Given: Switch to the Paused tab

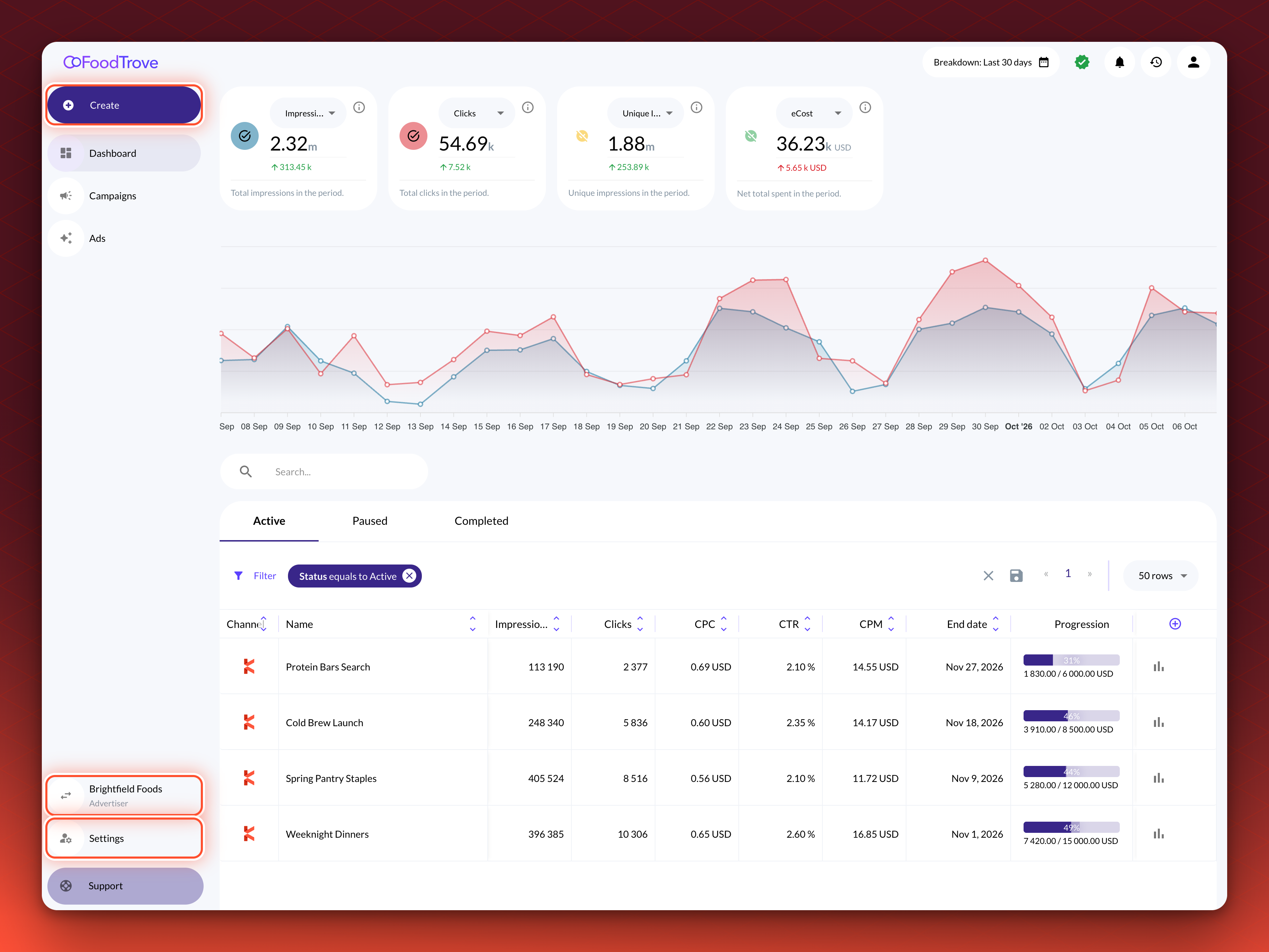Looking at the screenshot, I should [x=370, y=521].
